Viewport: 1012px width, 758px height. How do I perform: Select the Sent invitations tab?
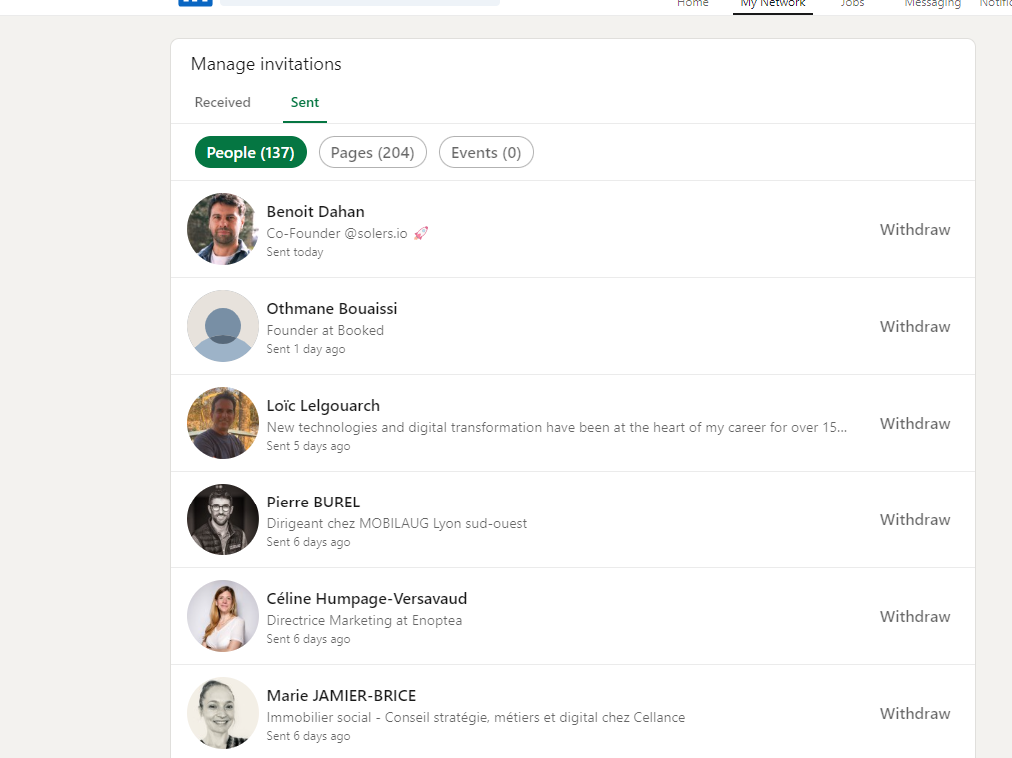[x=305, y=102]
